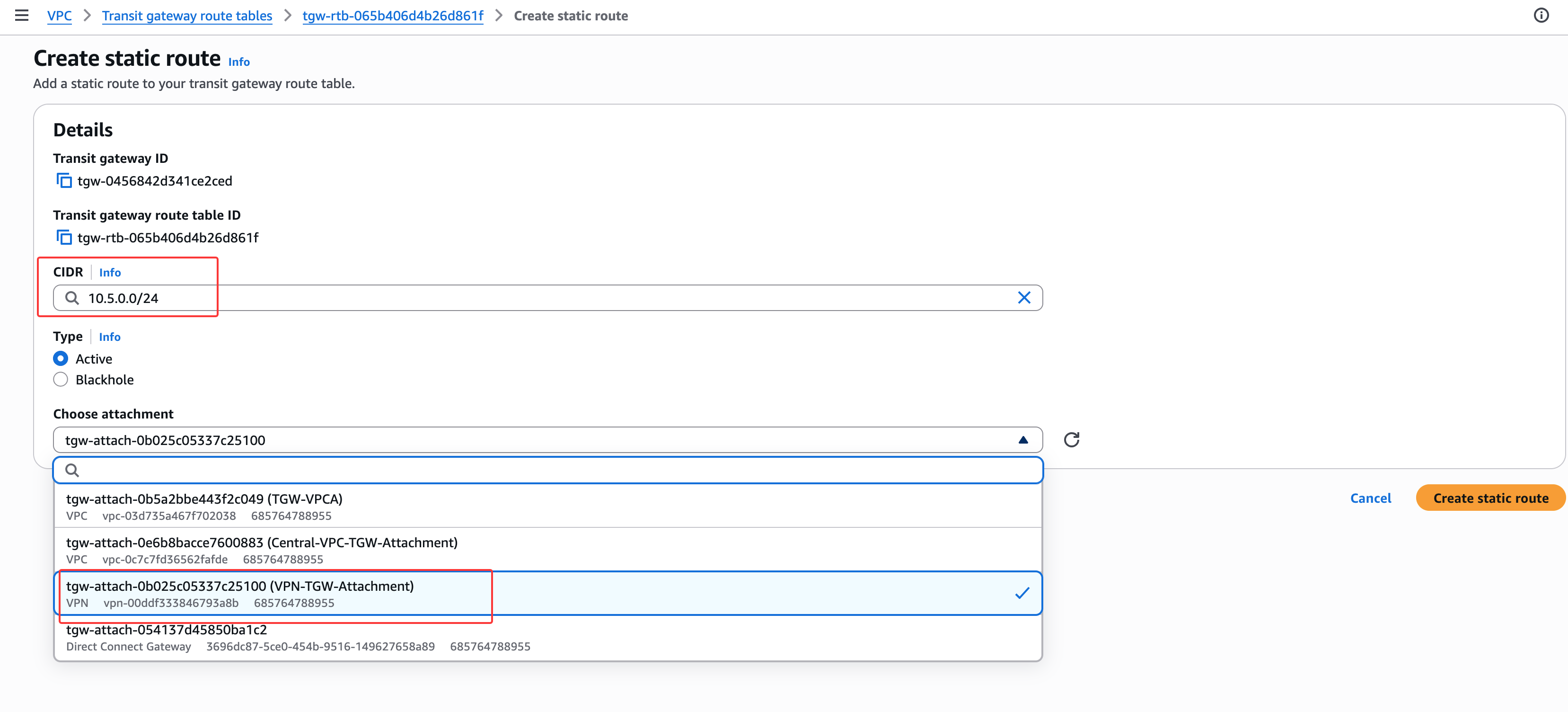Click the search icon in CIDR field
This screenshot has width=1568, height=712.
tap(72, 298)
